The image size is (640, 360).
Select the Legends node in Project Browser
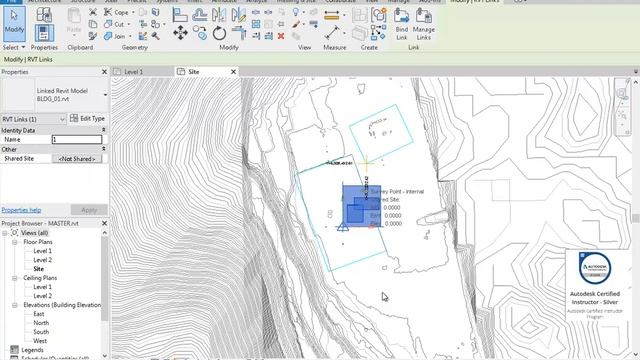click(32, 350)
